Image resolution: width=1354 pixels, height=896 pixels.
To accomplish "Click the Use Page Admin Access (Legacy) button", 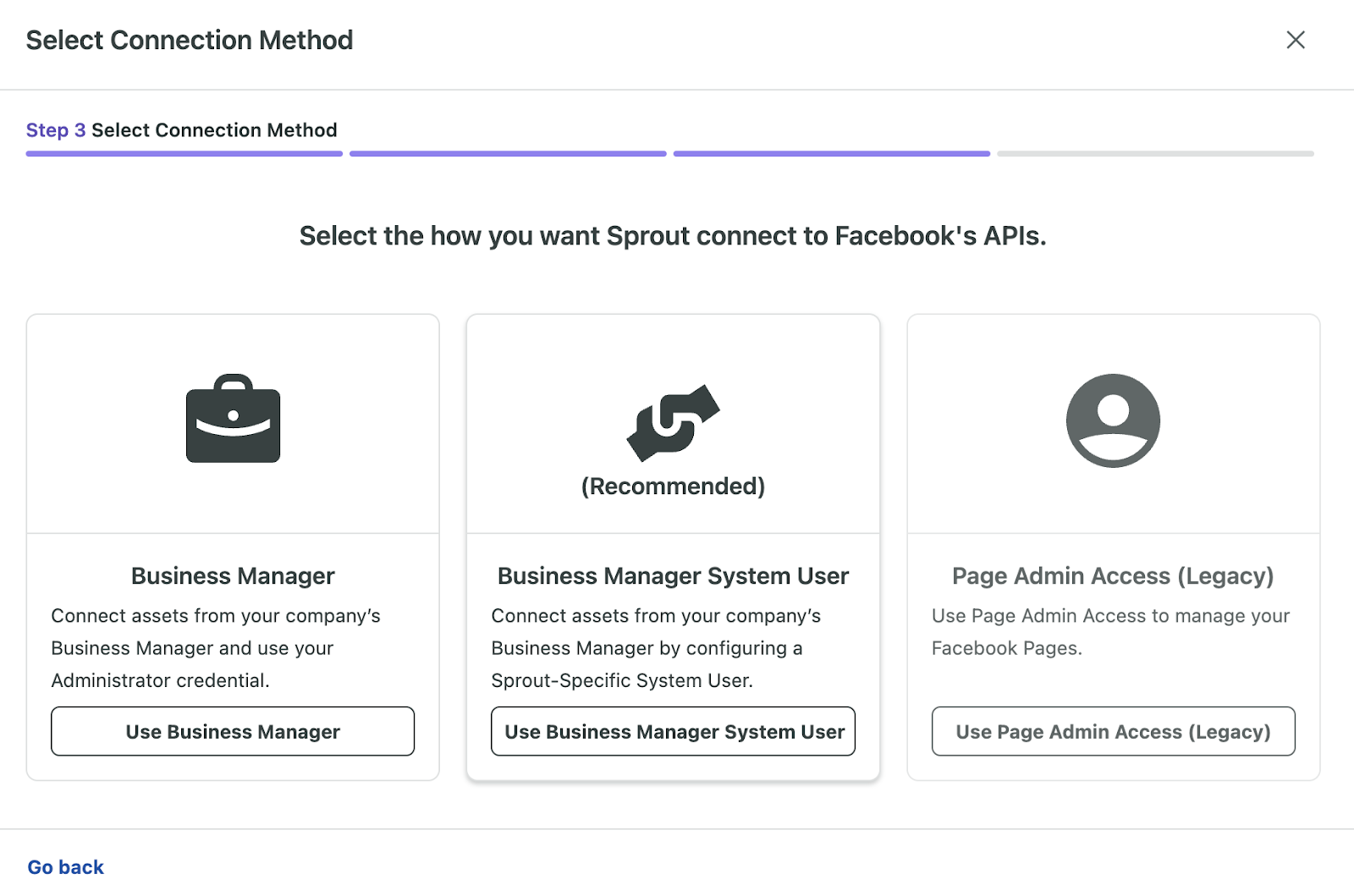I will (x=1113, y=731).
